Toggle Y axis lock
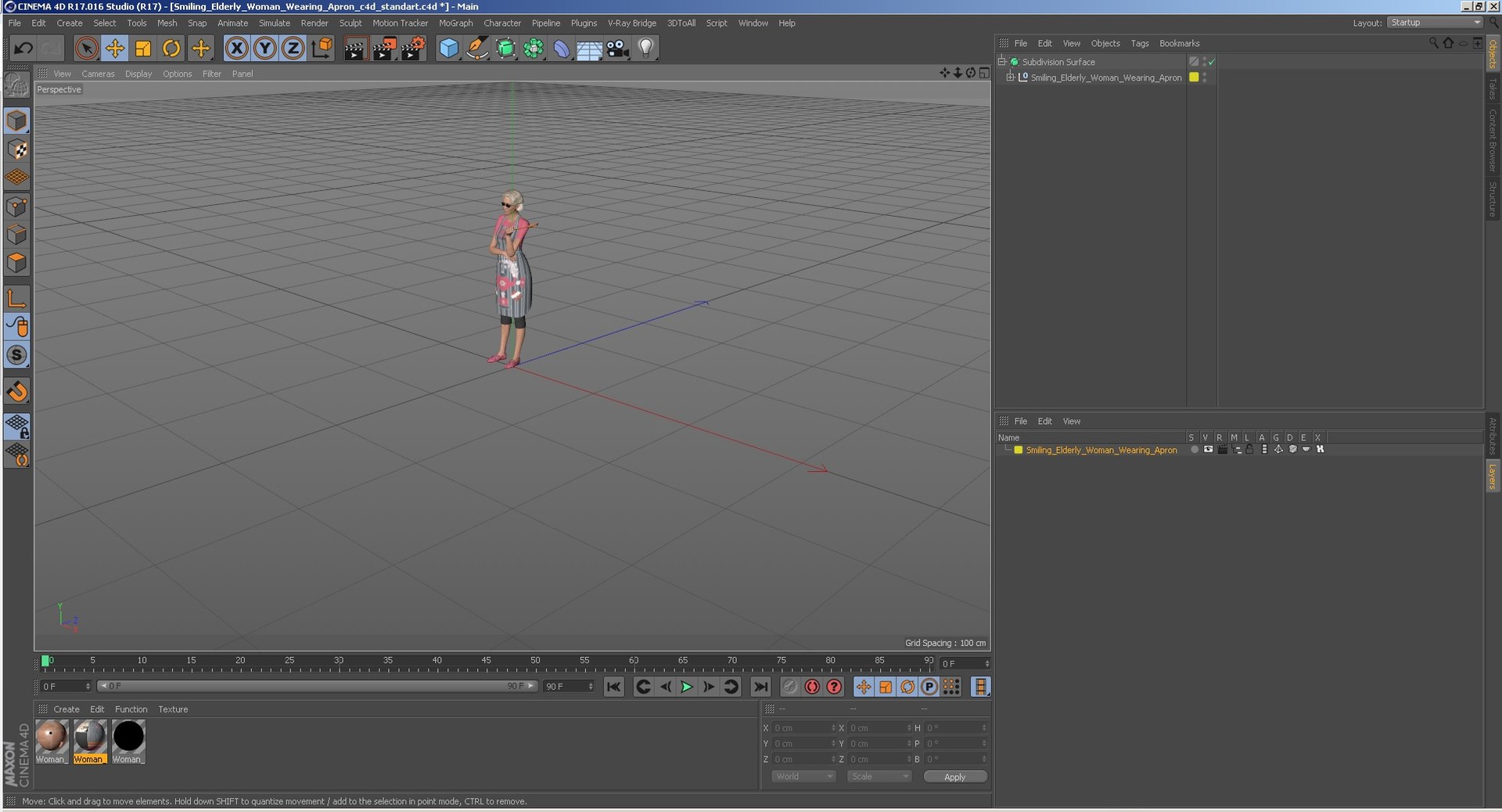1502x812 pixels. pyautogui.click(x=265, y=49)
